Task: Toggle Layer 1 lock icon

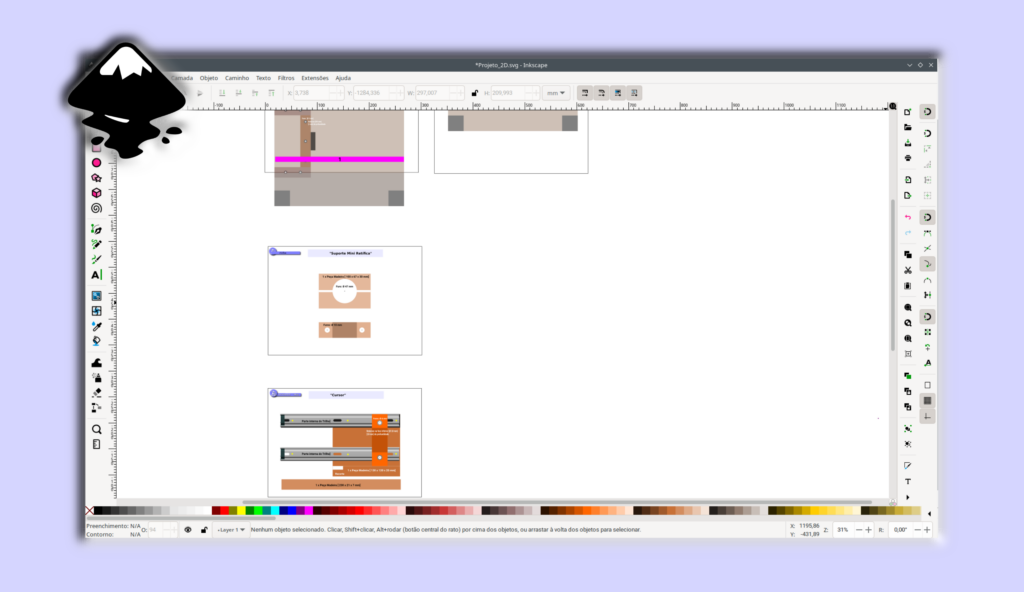Action: [x=204, y=530]
